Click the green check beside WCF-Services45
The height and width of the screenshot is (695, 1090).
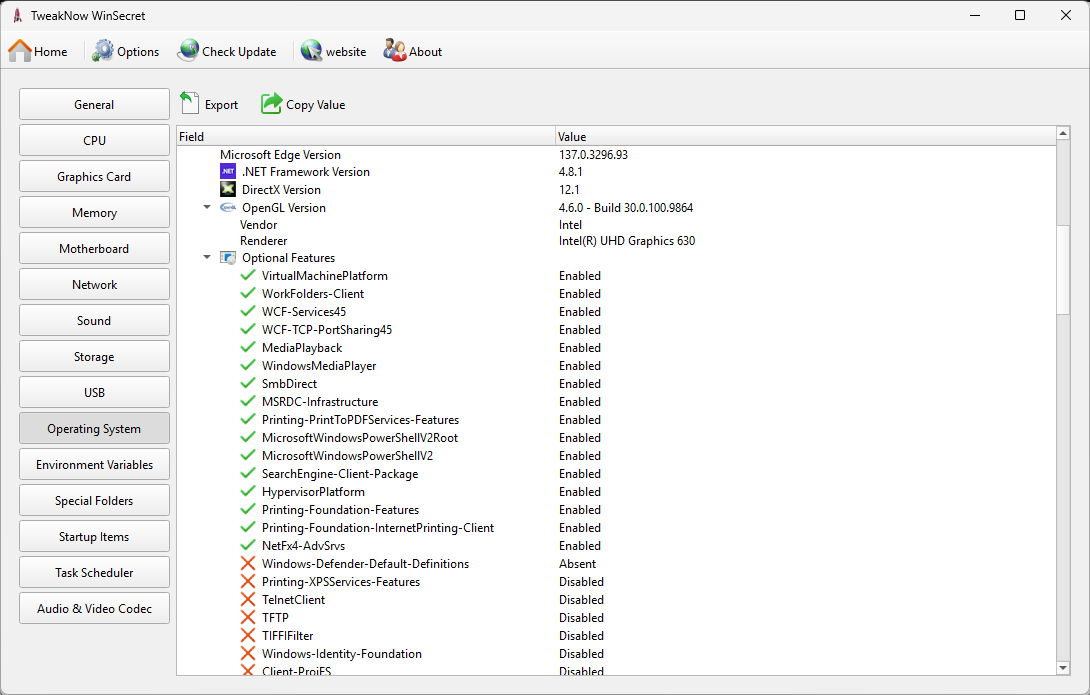[247, 311]
